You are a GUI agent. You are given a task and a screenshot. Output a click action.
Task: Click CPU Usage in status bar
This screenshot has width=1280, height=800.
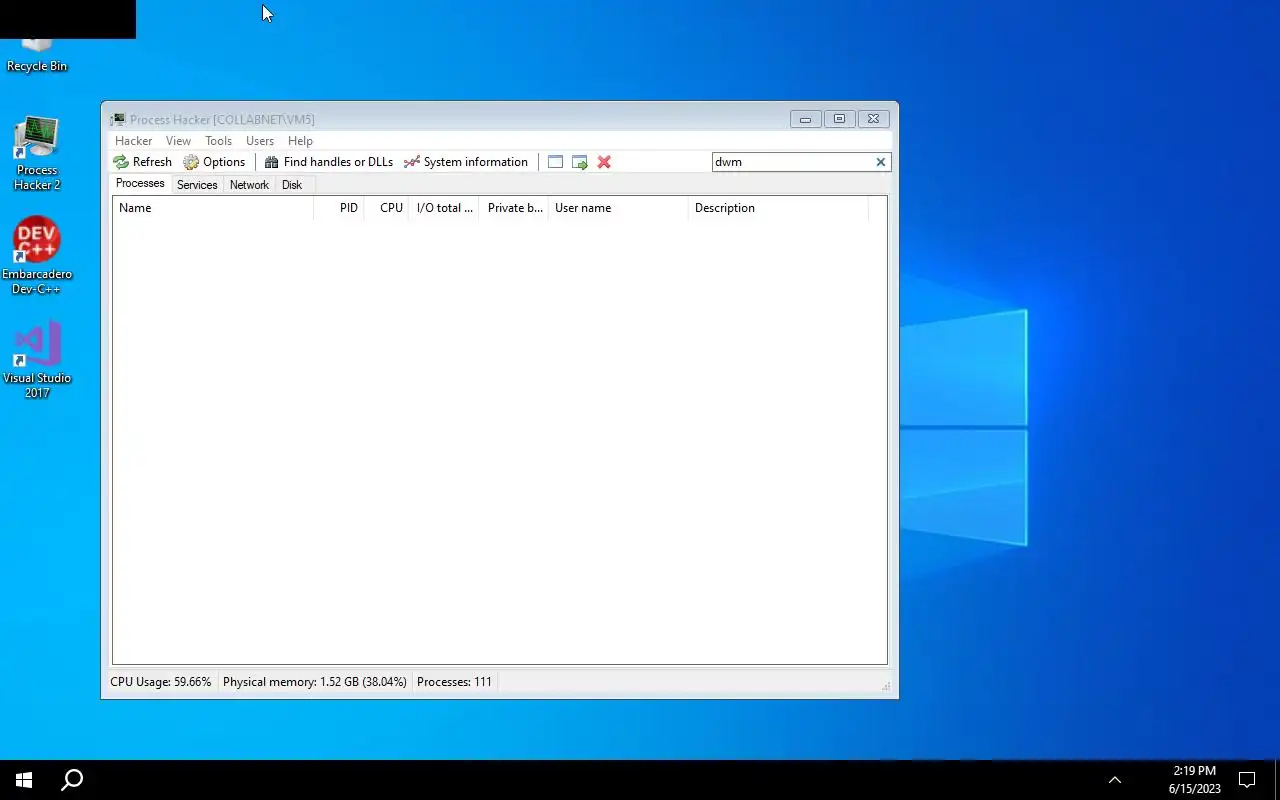click(161, 682)
